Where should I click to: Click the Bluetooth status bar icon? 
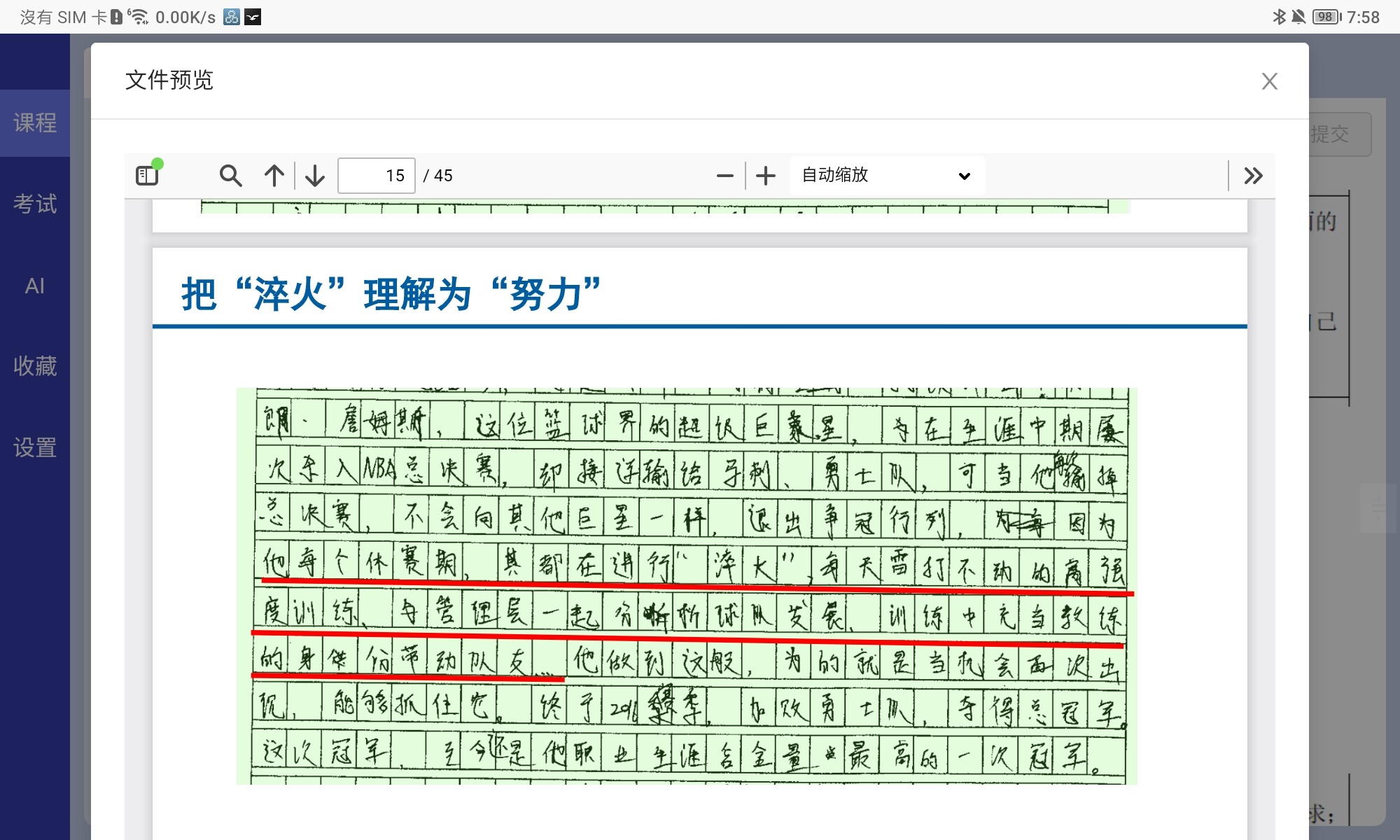point(1279,17)
